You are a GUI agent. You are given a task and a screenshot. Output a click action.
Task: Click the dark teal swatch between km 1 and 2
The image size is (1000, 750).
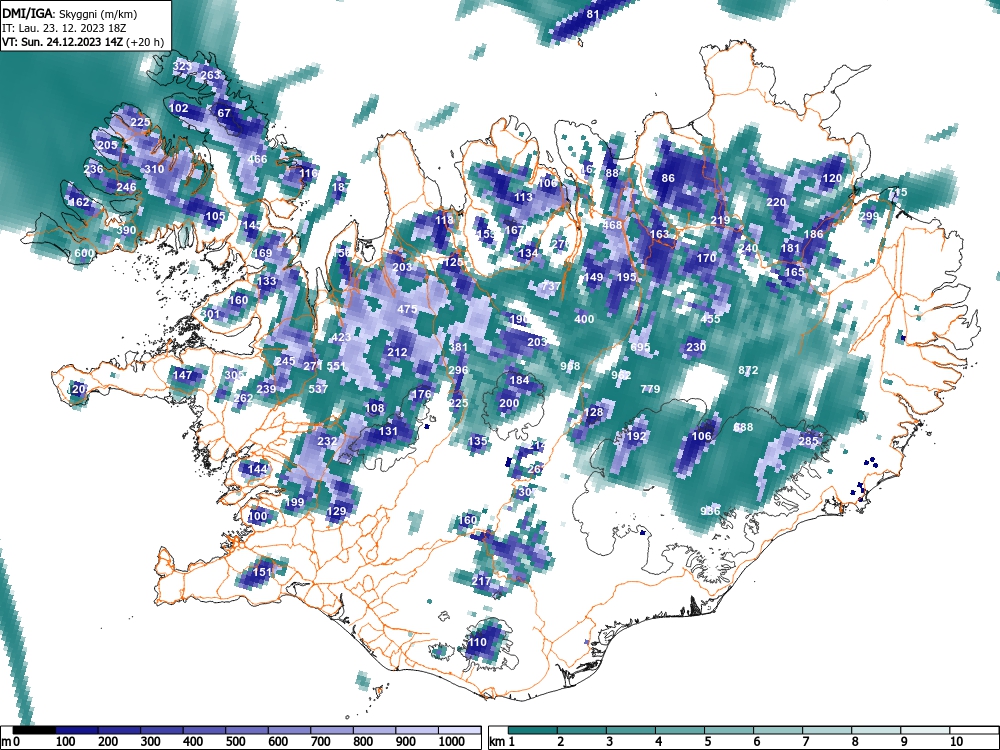tap(533, 730)
